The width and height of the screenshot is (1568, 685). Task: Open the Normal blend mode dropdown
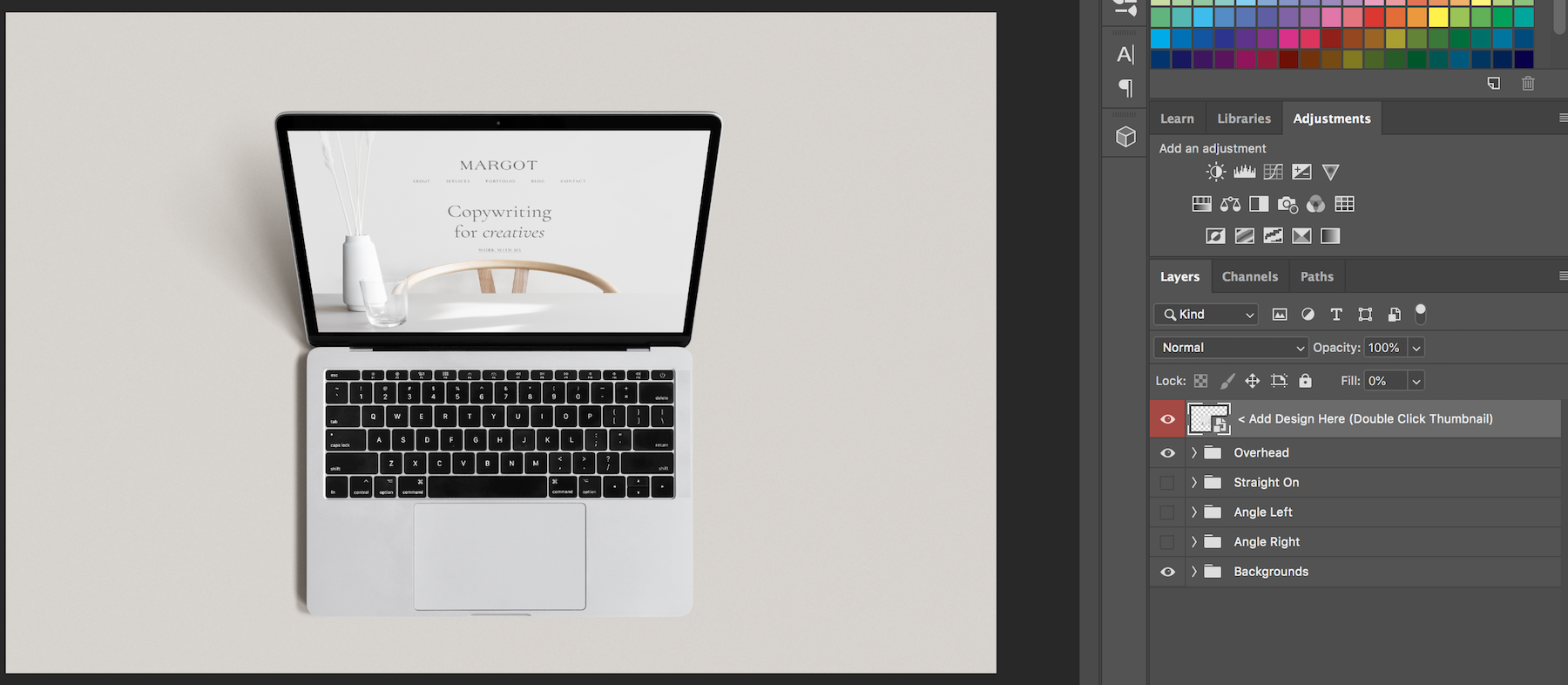point(1230,348)
